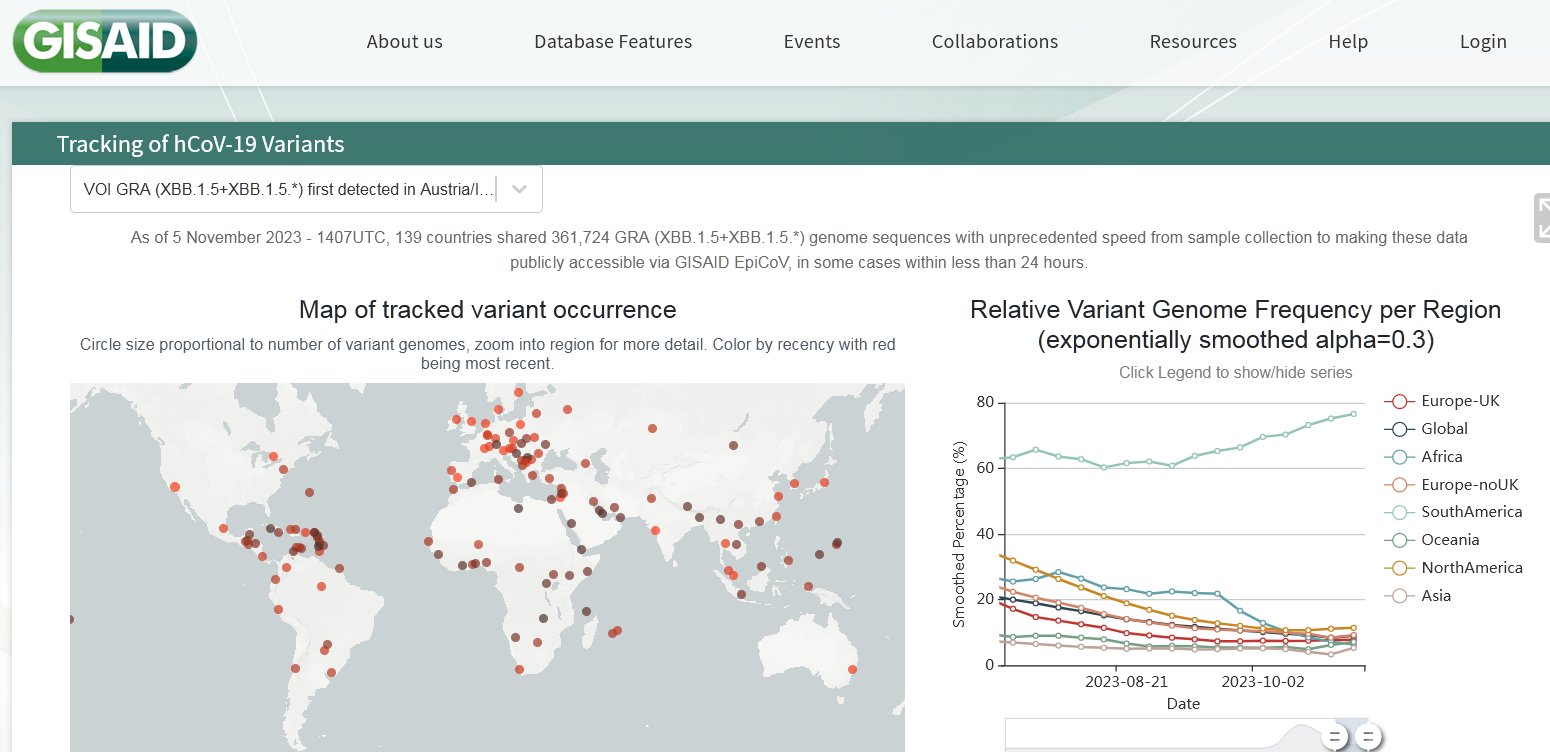Screen dimensions: 1550x752
Task: Hide the Asia series in legend
Action: click(x=1435, y=596)
